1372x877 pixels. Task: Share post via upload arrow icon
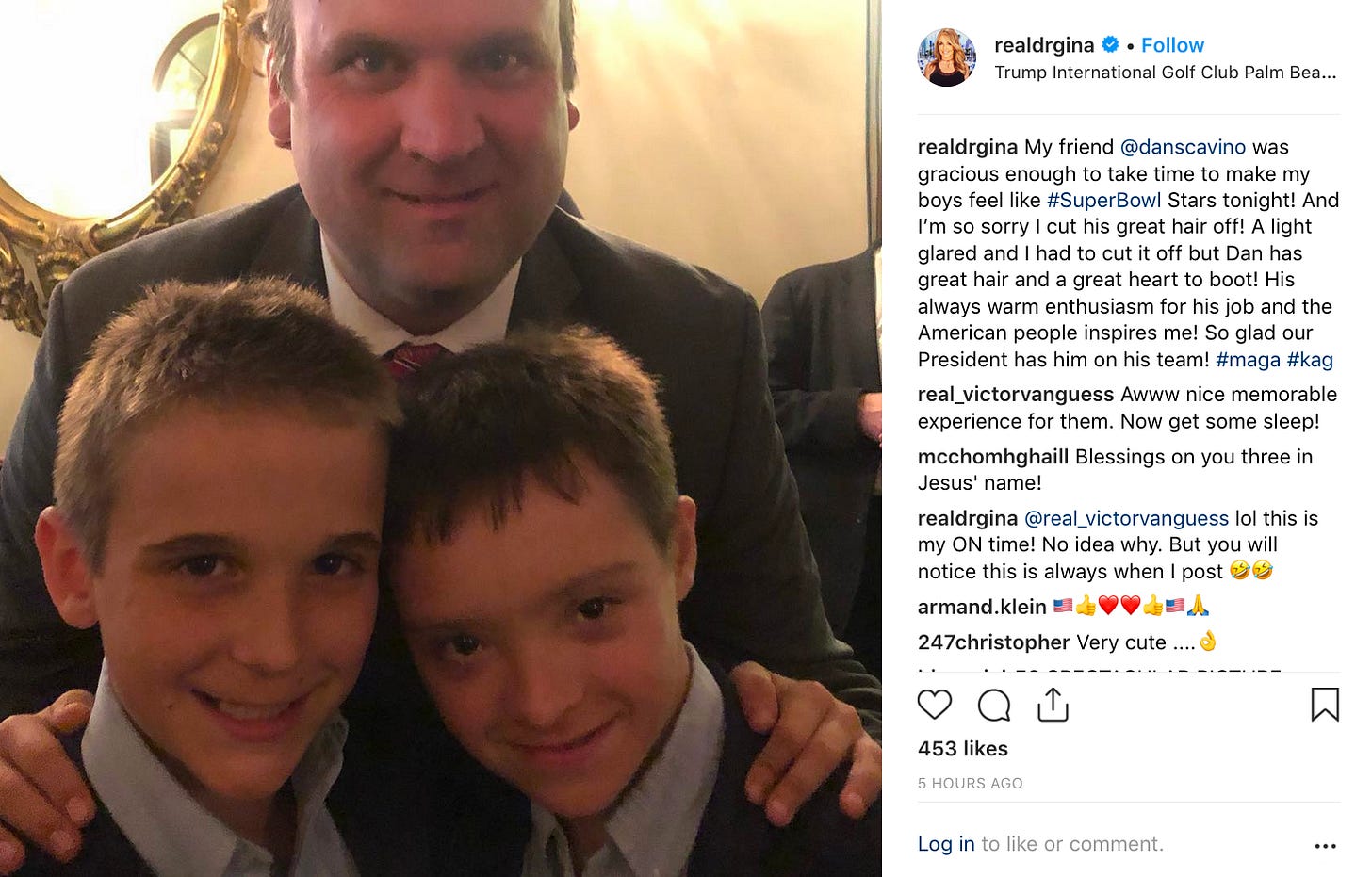pos(1053,705)
